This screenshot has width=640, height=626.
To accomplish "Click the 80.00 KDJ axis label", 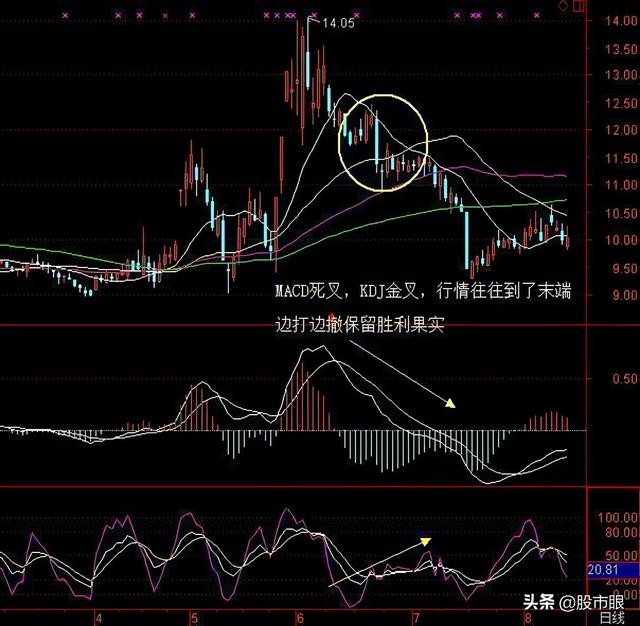I will [621, 532].
